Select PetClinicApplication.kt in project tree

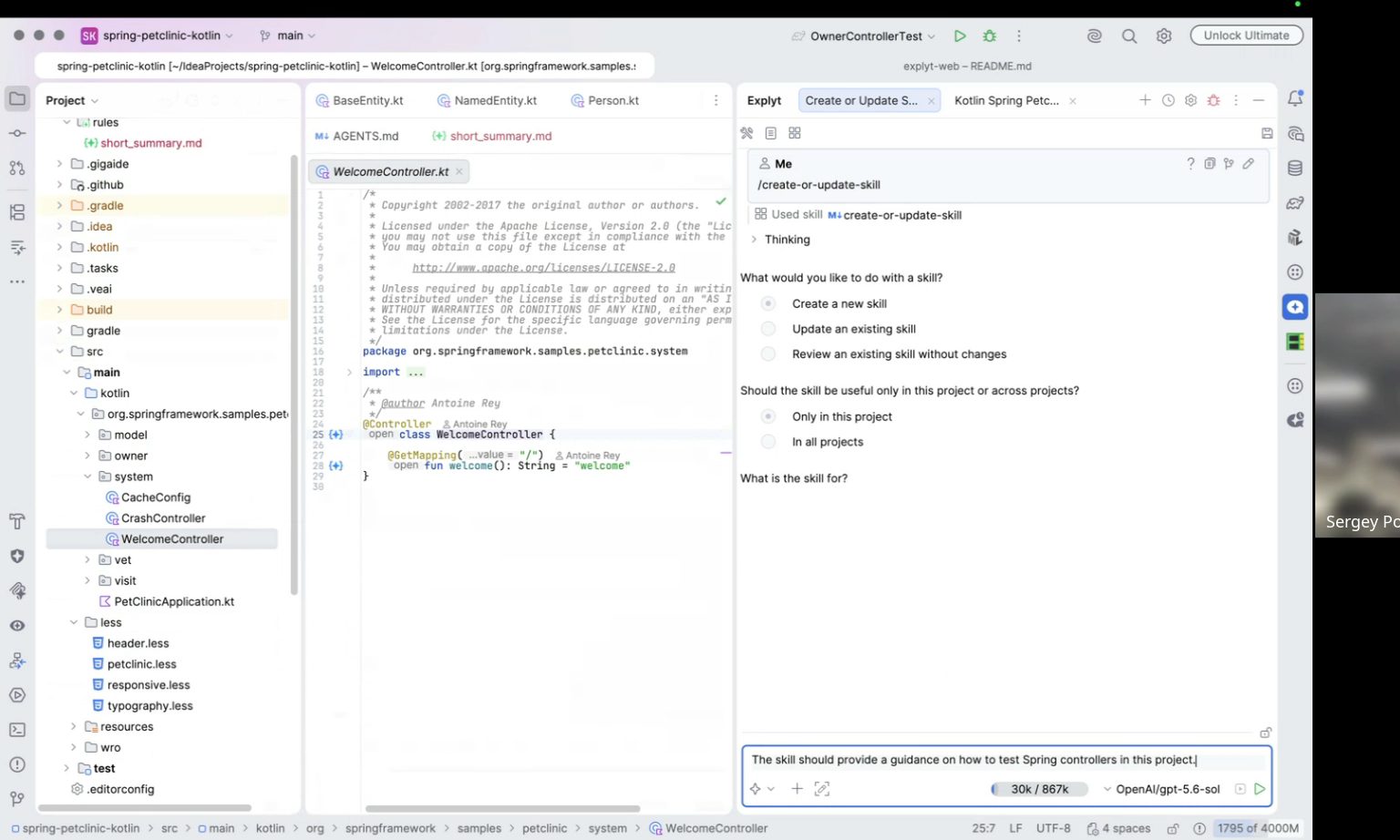tap(174, 601)
